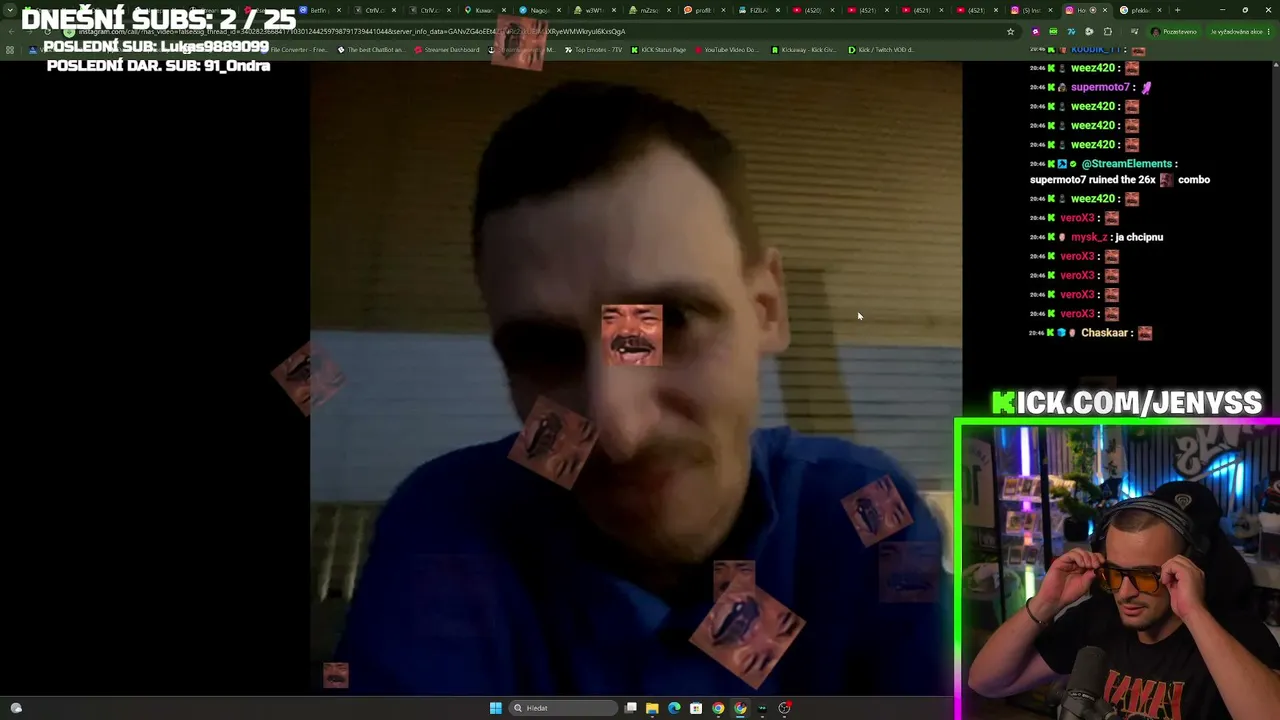Viewport: 1280px width, 720px height.
Task: Click the 'supermoto7 ruined the 26x' combo message
Action: click(x=1120, y=180)
